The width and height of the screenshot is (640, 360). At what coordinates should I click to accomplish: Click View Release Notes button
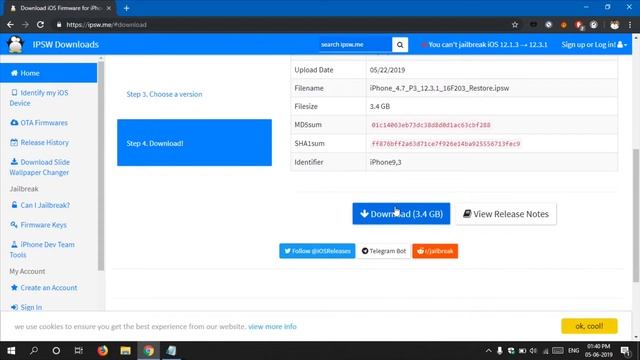[x=506, y=213]
